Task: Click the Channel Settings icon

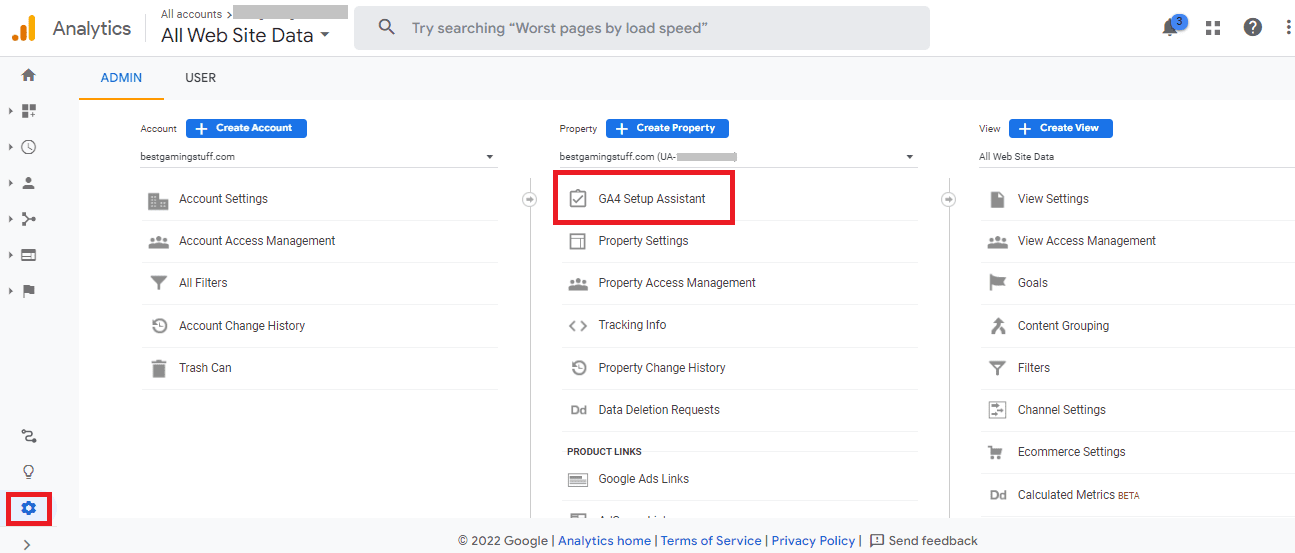Action: tap(997, 410)
